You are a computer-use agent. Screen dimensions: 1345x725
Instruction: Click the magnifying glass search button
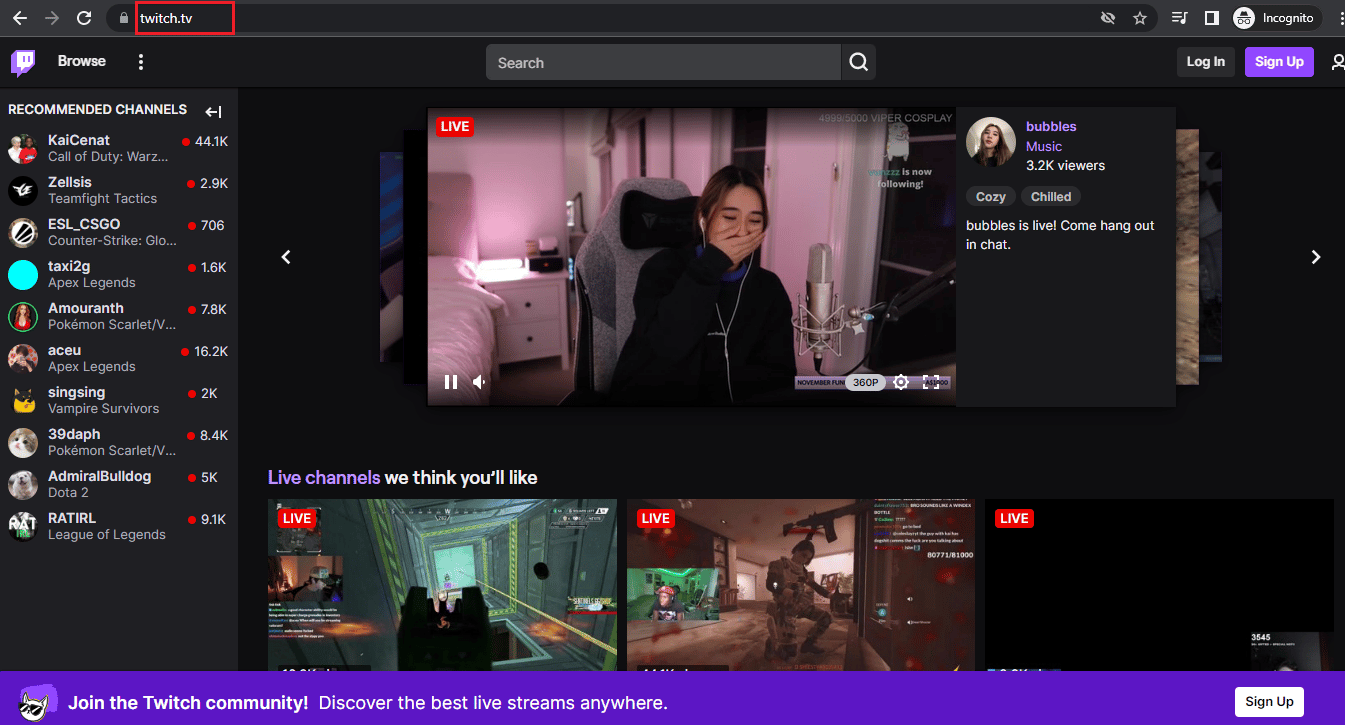tap(858, 62)
